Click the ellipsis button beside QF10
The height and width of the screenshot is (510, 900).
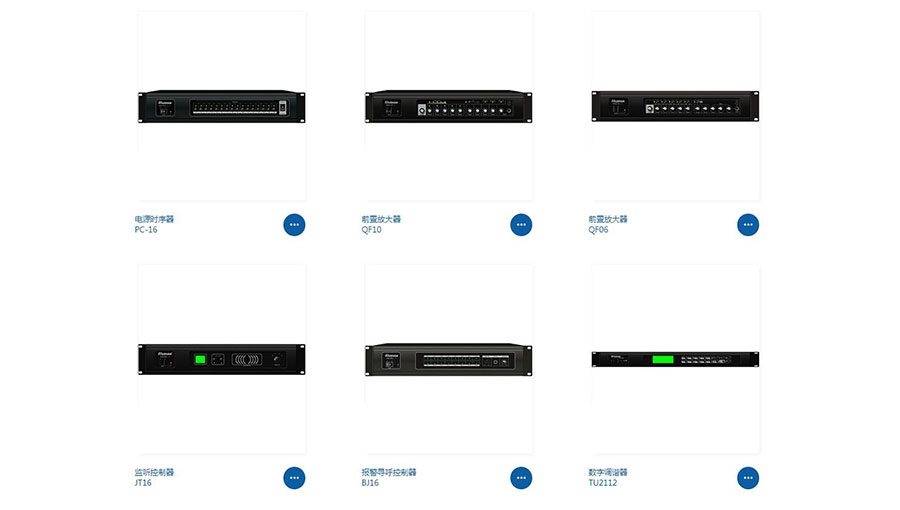point(521,225)
